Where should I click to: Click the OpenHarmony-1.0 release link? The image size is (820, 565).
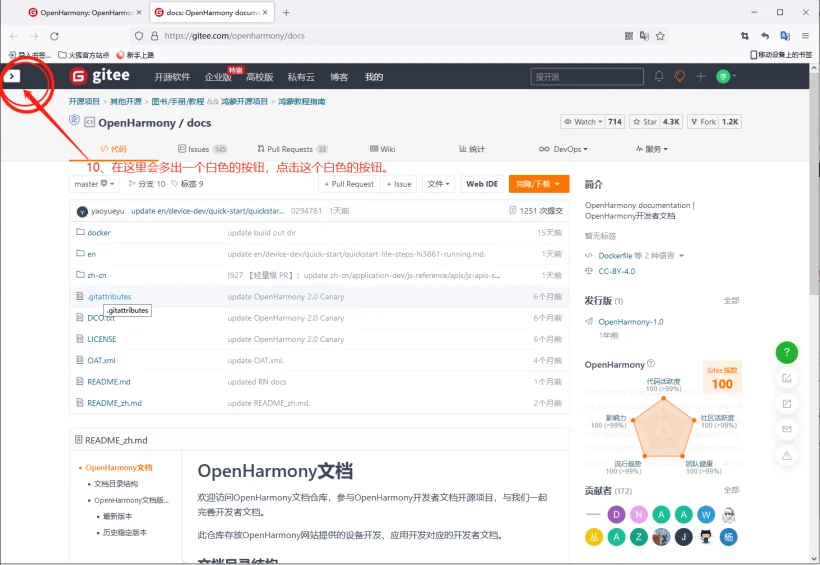pyautogui.click(x=631, y=322)
